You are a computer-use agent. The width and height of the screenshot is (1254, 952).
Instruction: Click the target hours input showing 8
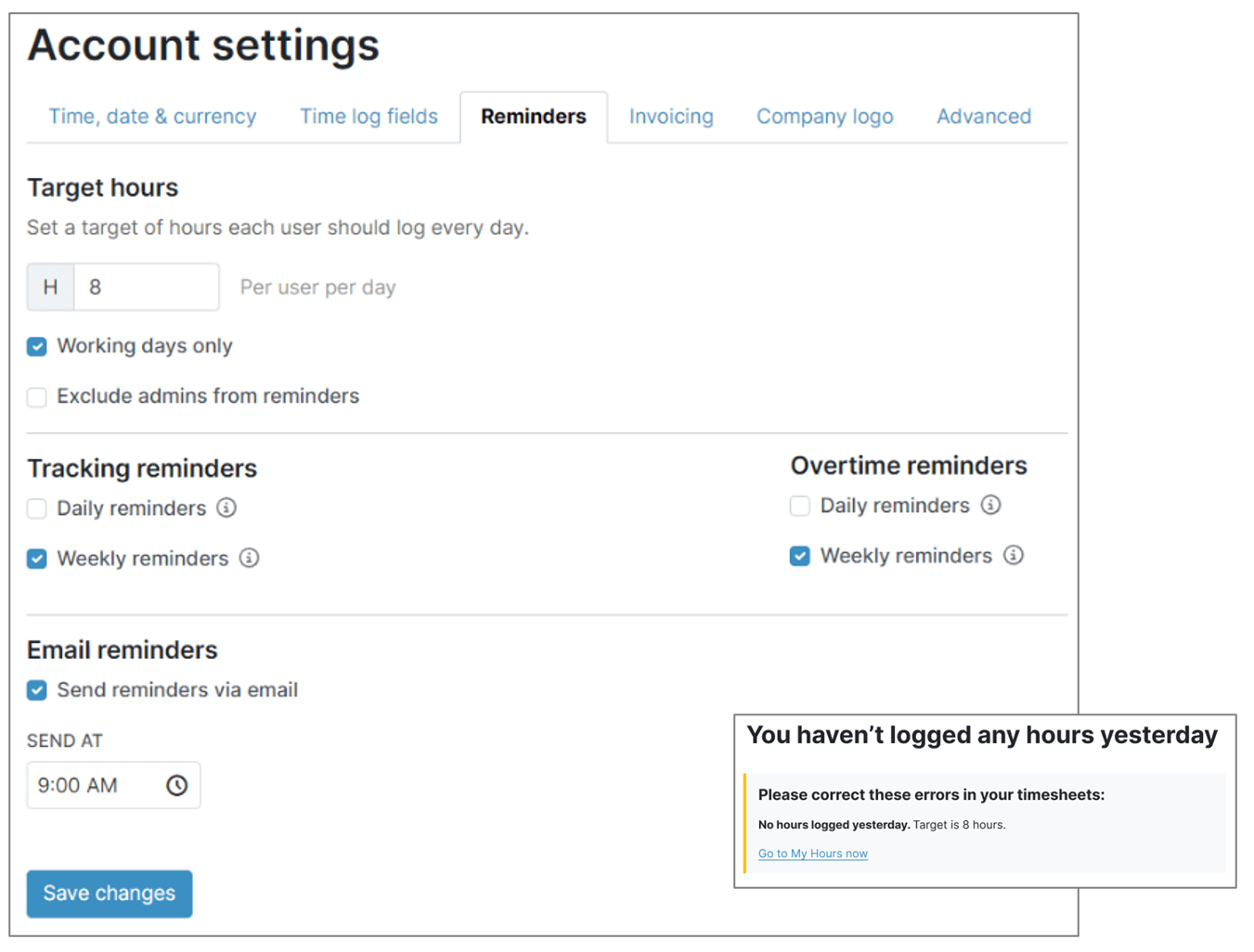[x=146, y=287]
